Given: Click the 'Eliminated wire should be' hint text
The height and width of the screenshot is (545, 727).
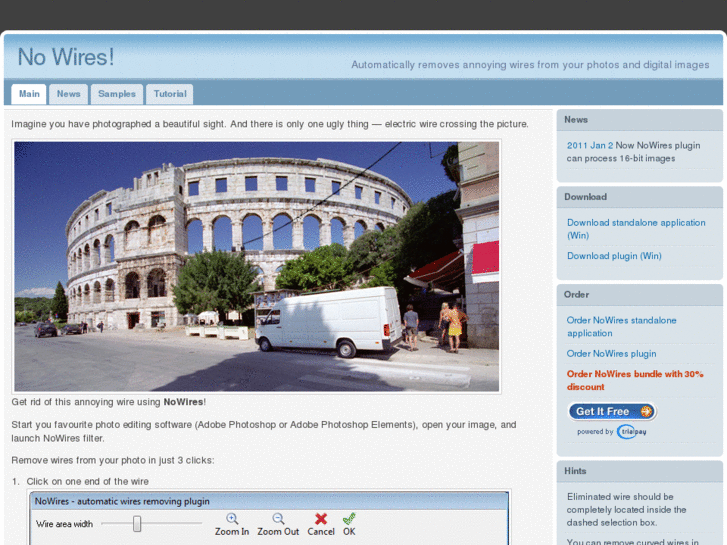Looking at the screenshot, I should click(x=626, y=510).
